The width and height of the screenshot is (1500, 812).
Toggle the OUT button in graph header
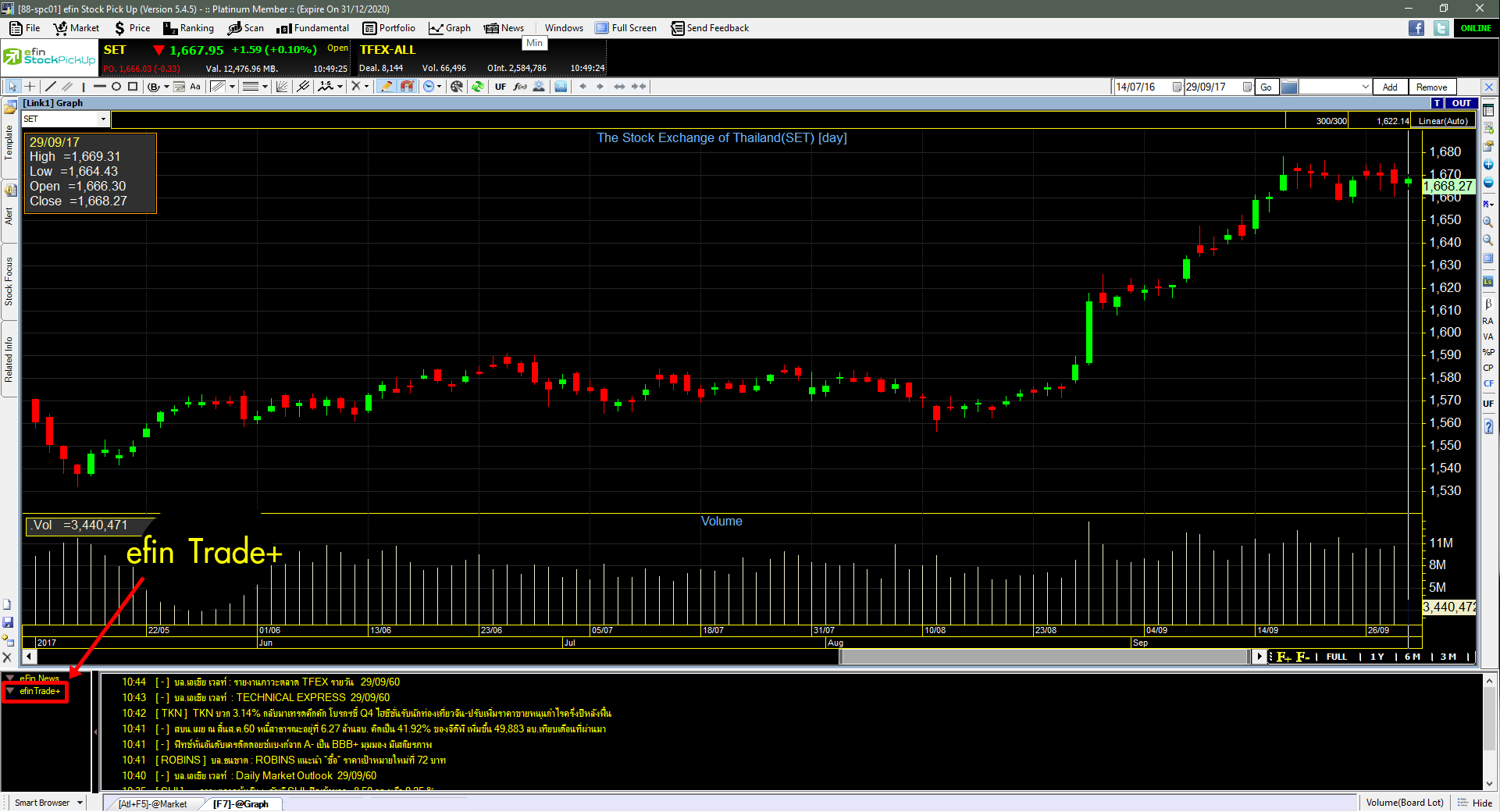[1462, 103]
